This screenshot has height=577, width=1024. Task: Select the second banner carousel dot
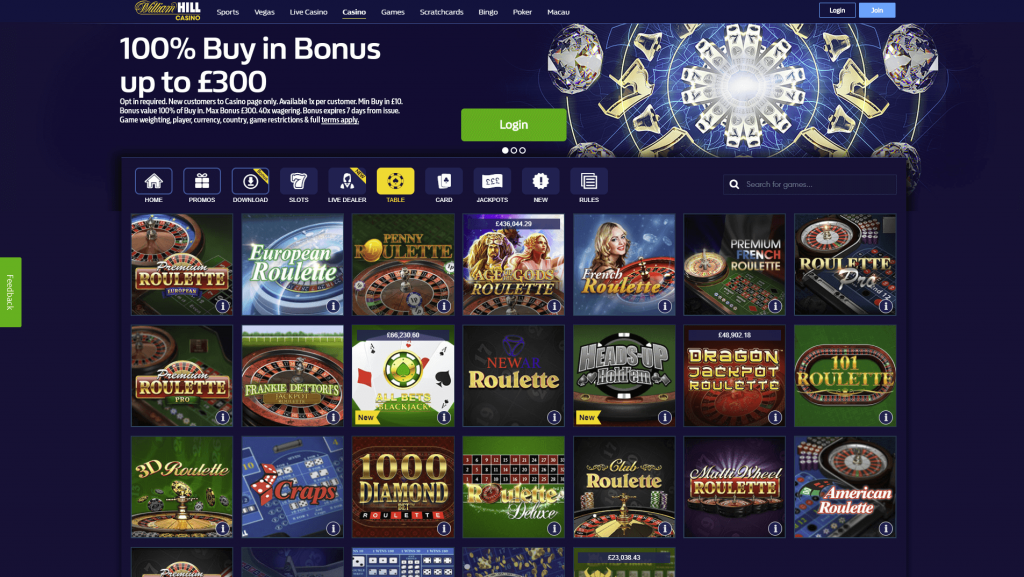pyautogui.click(x=514, y=150)
